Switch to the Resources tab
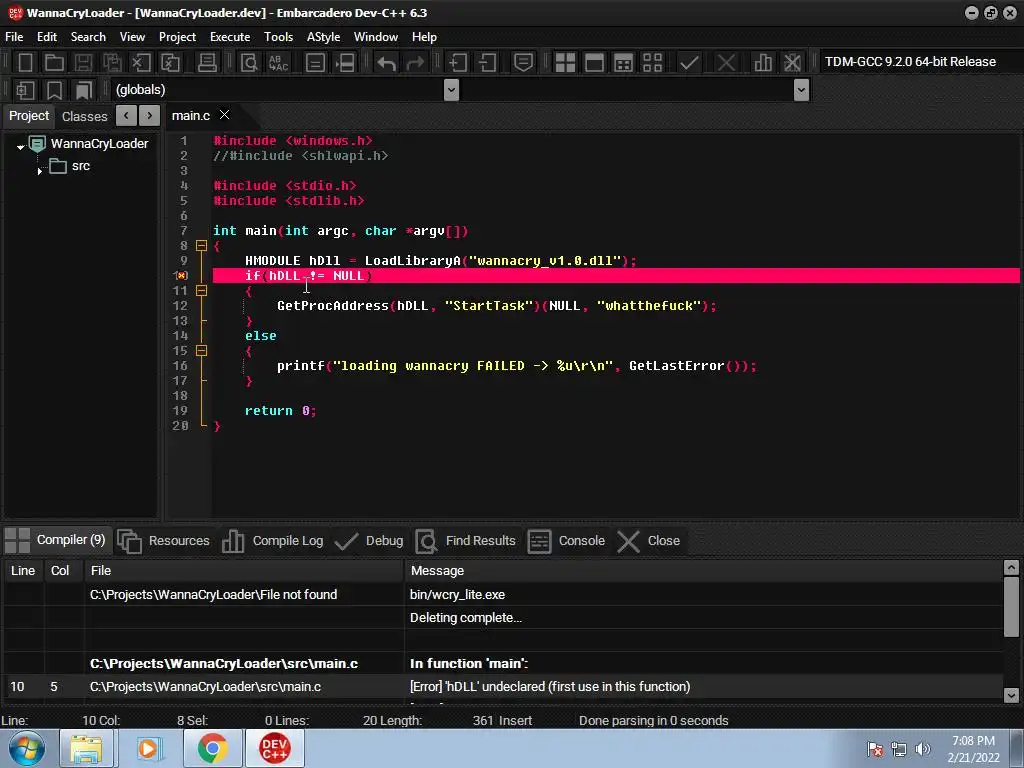 coord(164,541)
